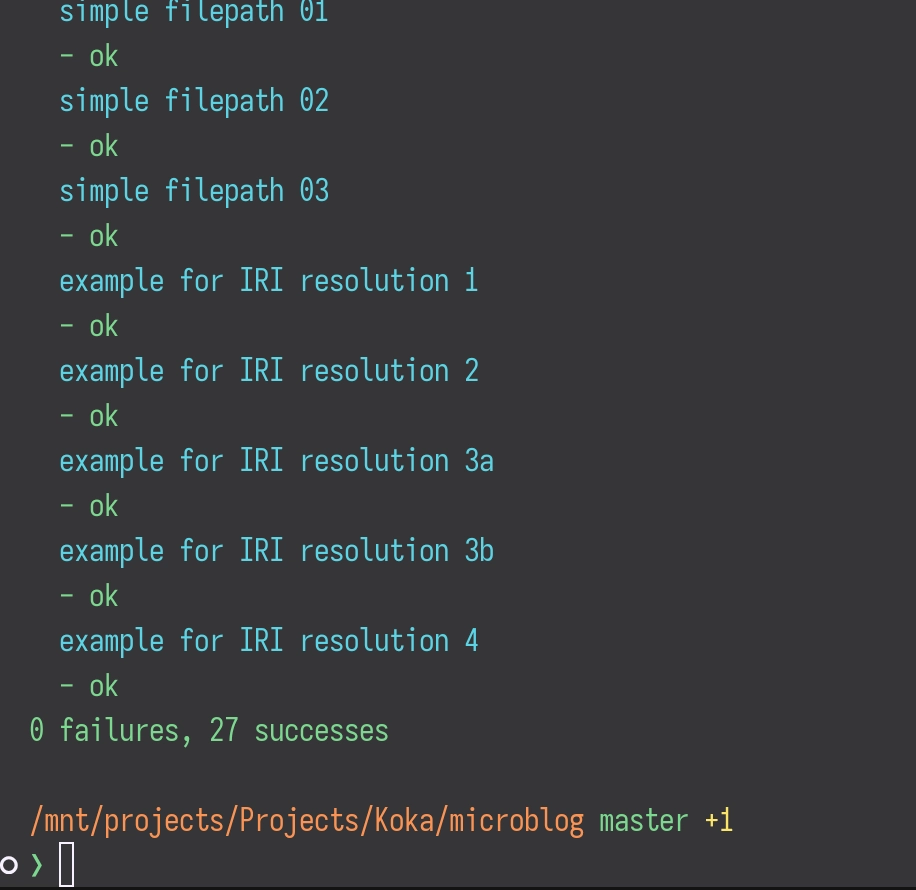Image resolution: width=916 pixels, height=890 pixels.
Task: Click the /mnt/projects/Projects/Koka/microblog path
Action: click(x=307, y=821)
